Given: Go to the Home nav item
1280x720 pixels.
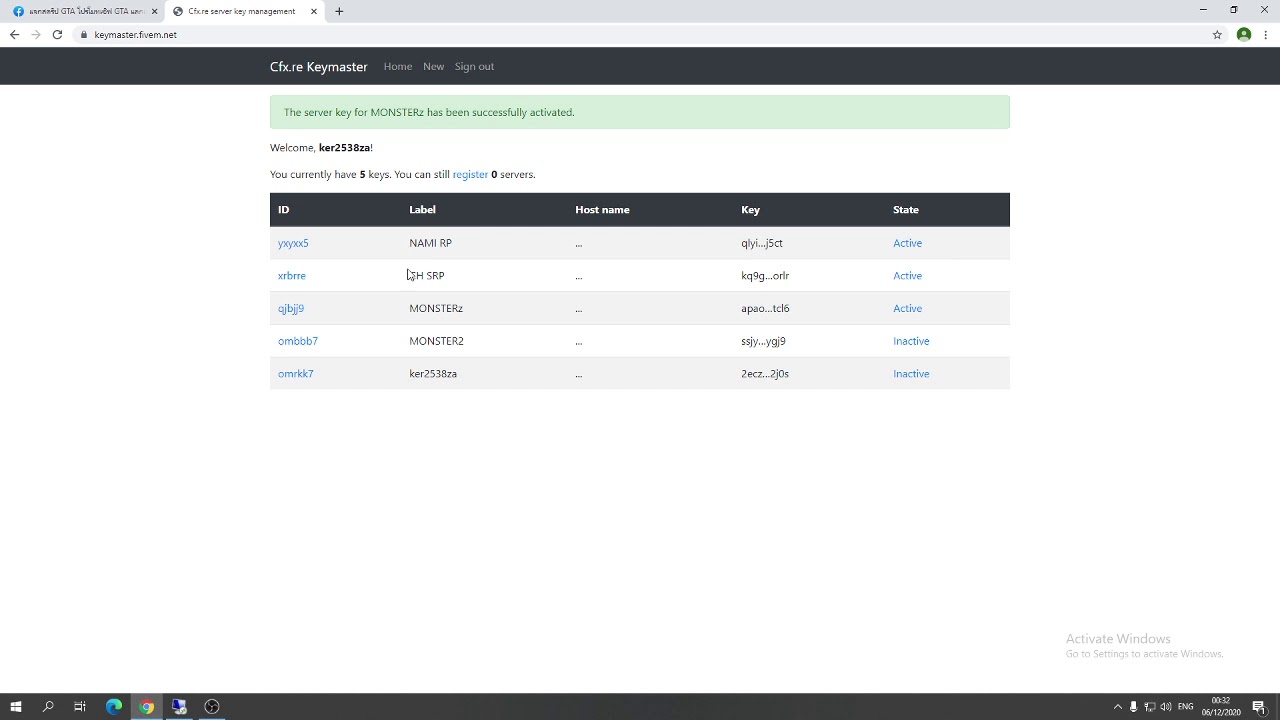Looking at the screenshot, I should click(398, 66).
